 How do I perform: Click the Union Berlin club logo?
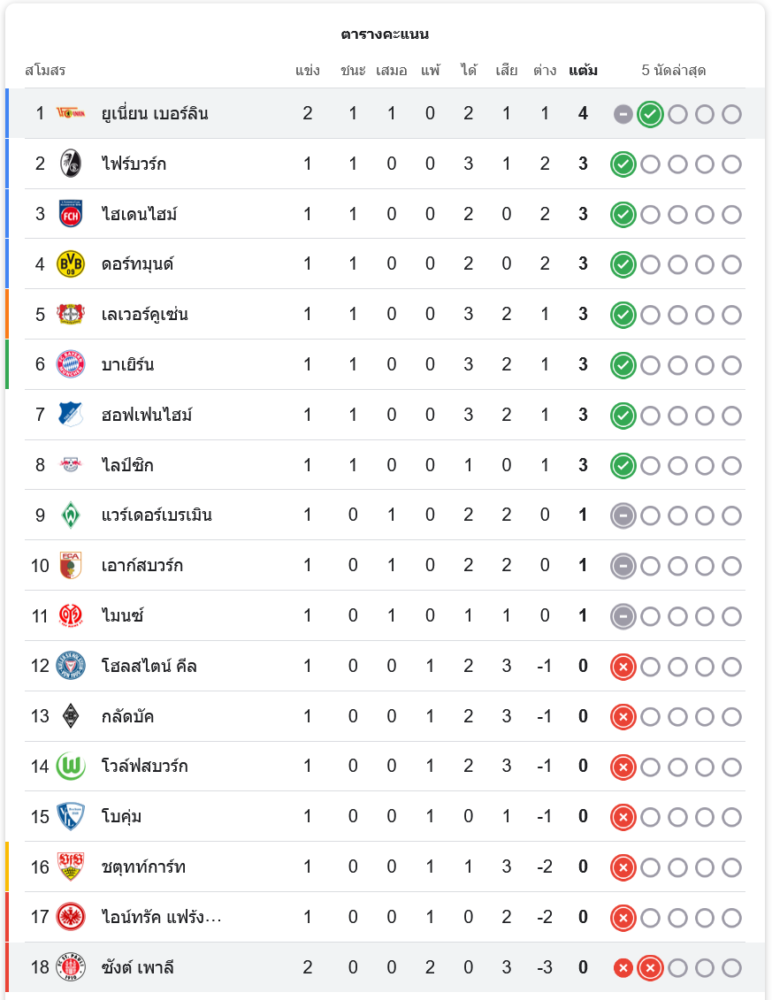click(70, 114)
